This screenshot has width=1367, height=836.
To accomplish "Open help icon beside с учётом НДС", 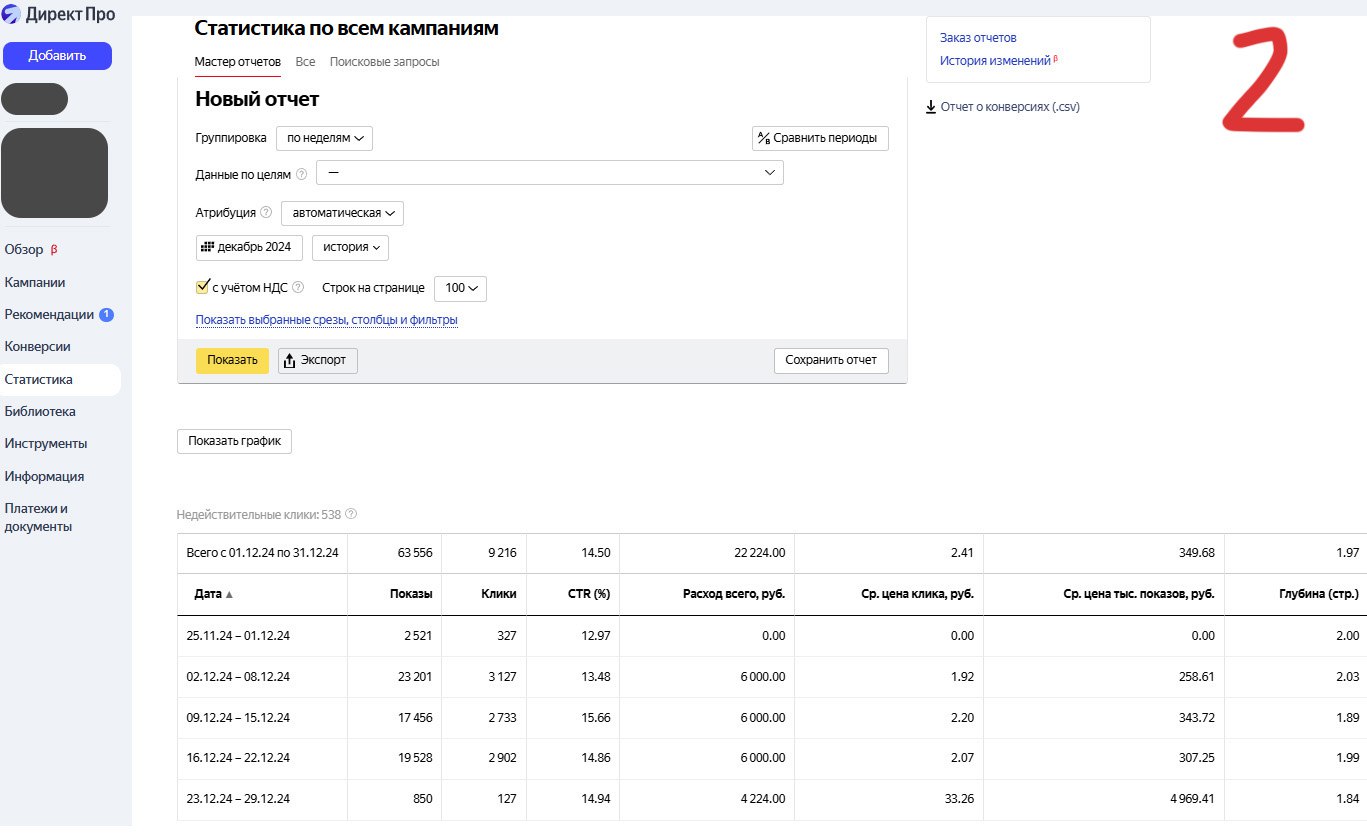I will point(298,287).
